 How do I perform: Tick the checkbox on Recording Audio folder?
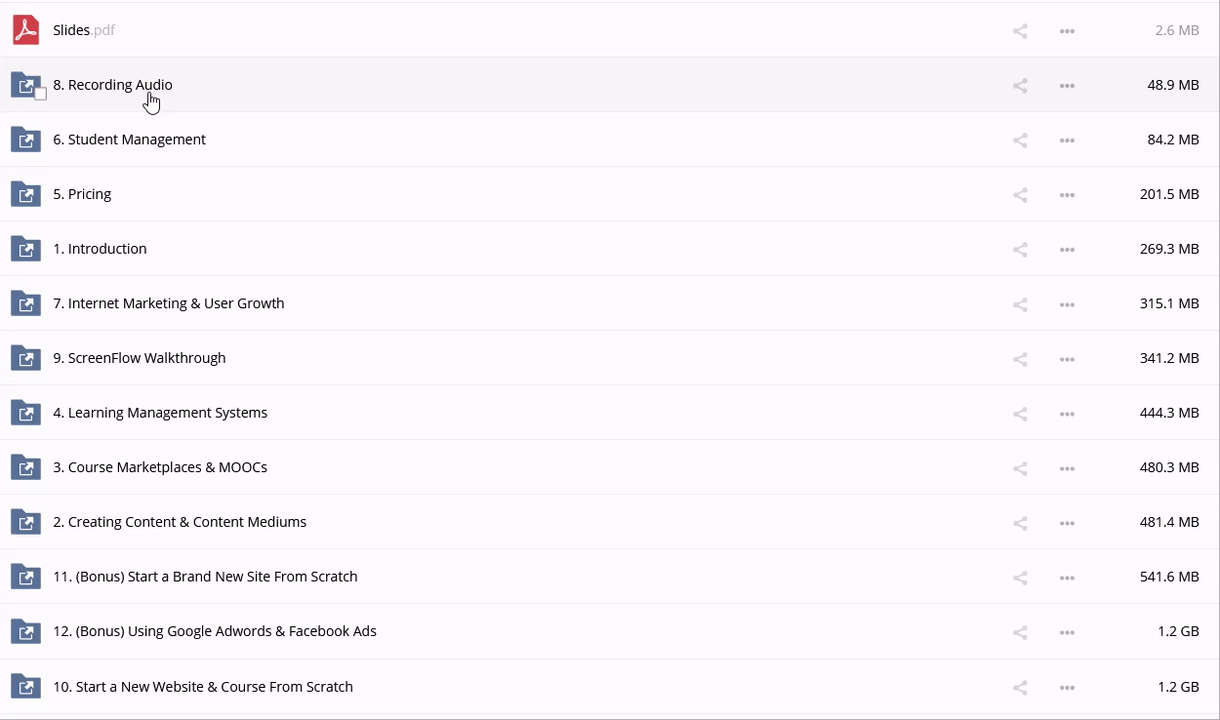(40, 94)
